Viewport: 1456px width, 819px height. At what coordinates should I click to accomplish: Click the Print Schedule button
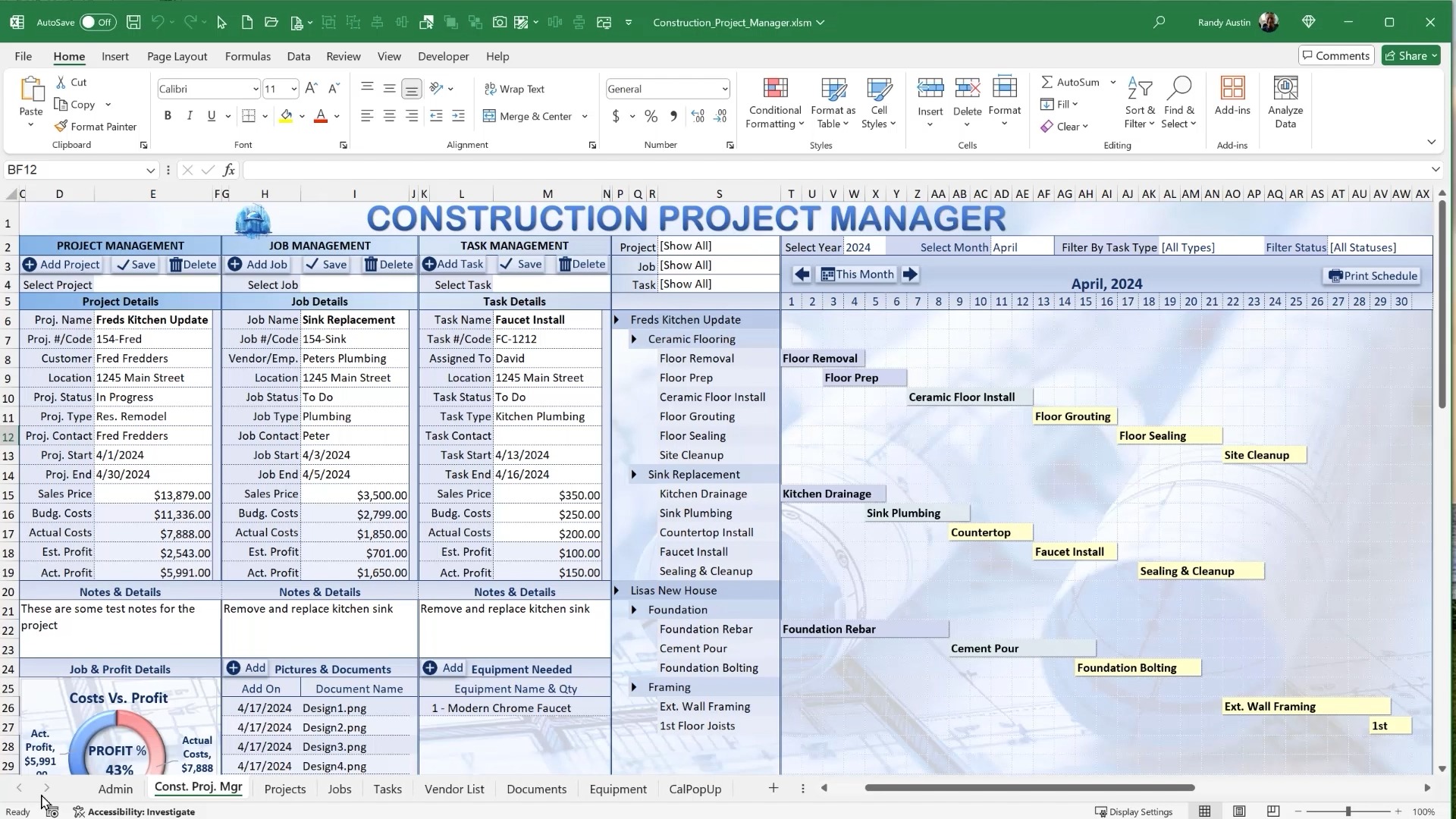pyautogui.click(x=1373, y=276)
